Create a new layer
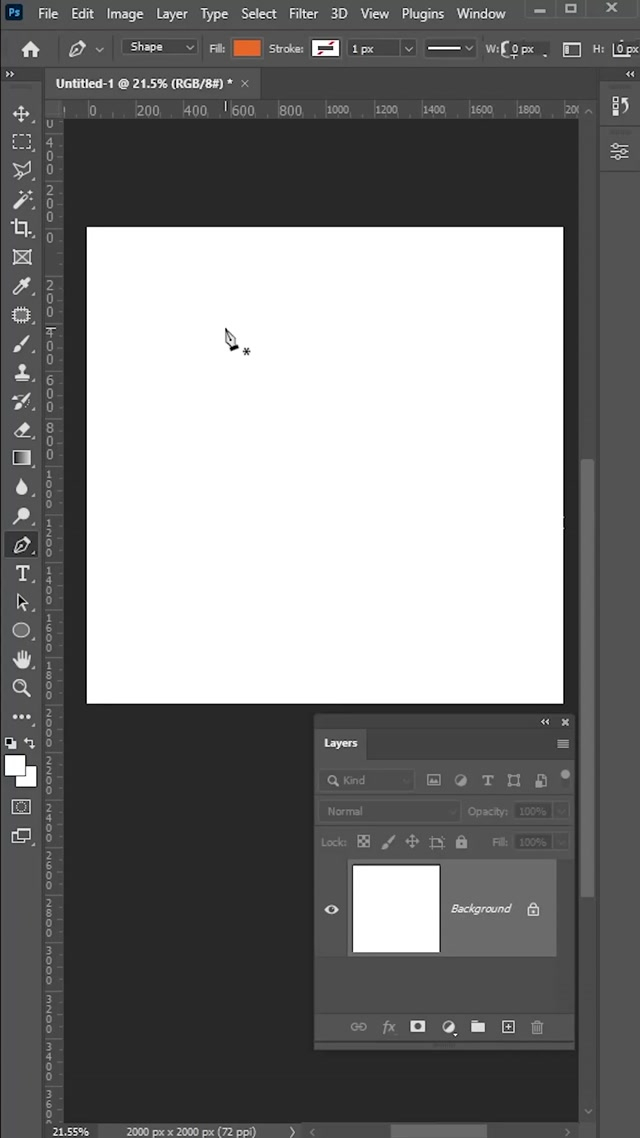The image size is (640, 1138). click(x=508, y=1026)
